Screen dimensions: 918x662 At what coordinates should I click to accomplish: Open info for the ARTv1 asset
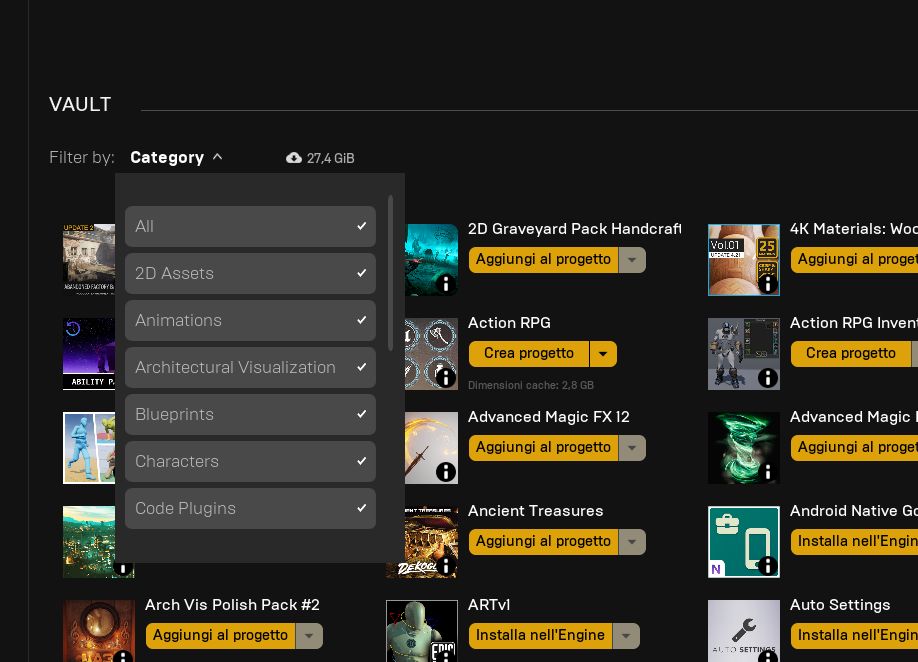tap(445, 657)
